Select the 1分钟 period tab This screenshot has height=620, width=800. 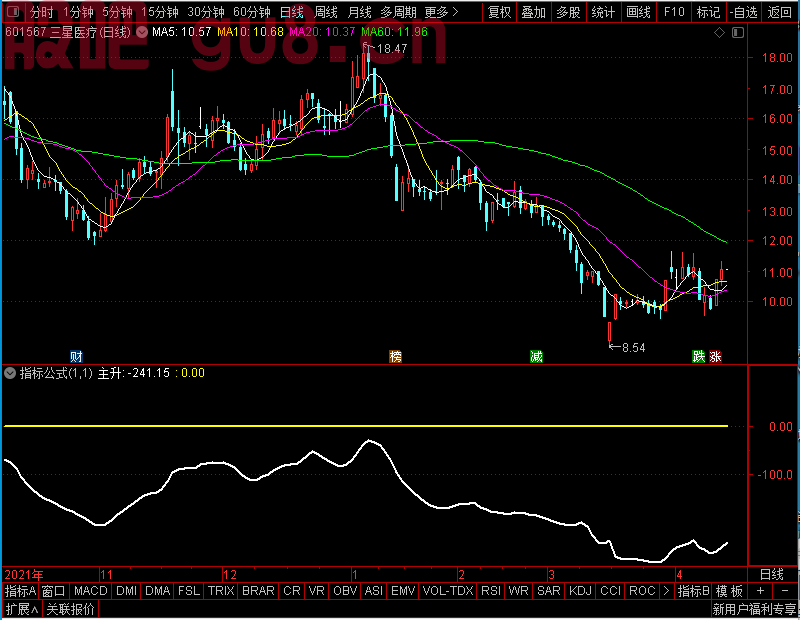pyautogui.click(x=78, y=12)
